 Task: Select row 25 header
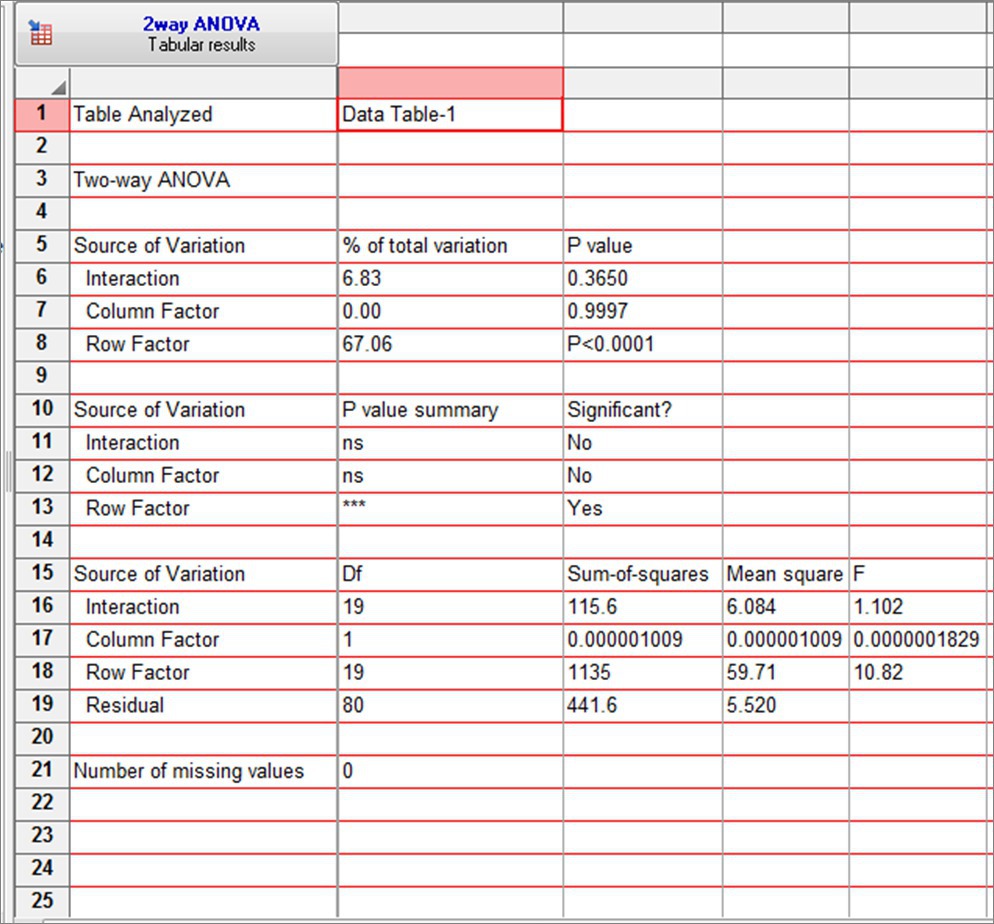[41, 900]
